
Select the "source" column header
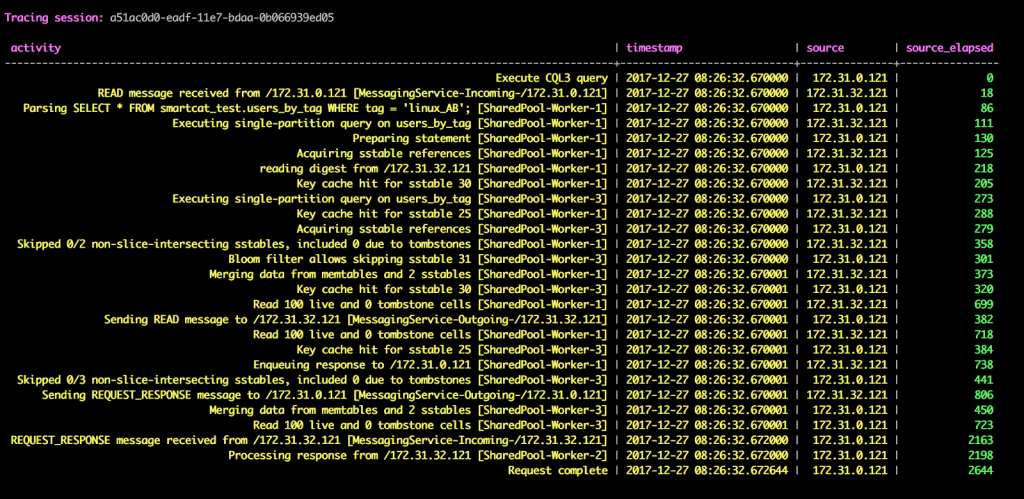pos(824,47)
